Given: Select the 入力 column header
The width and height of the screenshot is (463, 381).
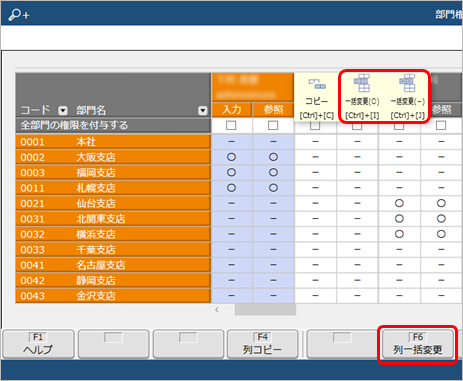Looking at the screenshot, I should click(x=232, y=110).
